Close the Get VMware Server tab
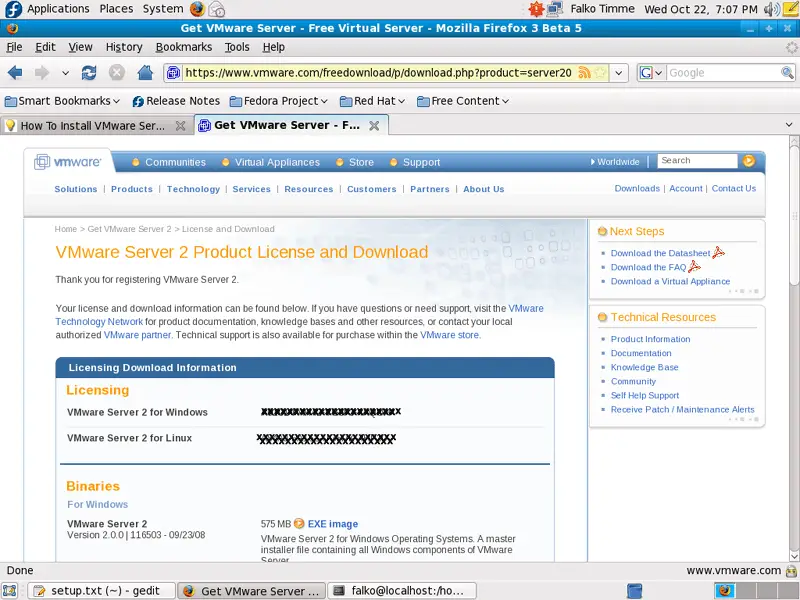The width and height of the screenshot is (800, 600). tap(374, 126)
